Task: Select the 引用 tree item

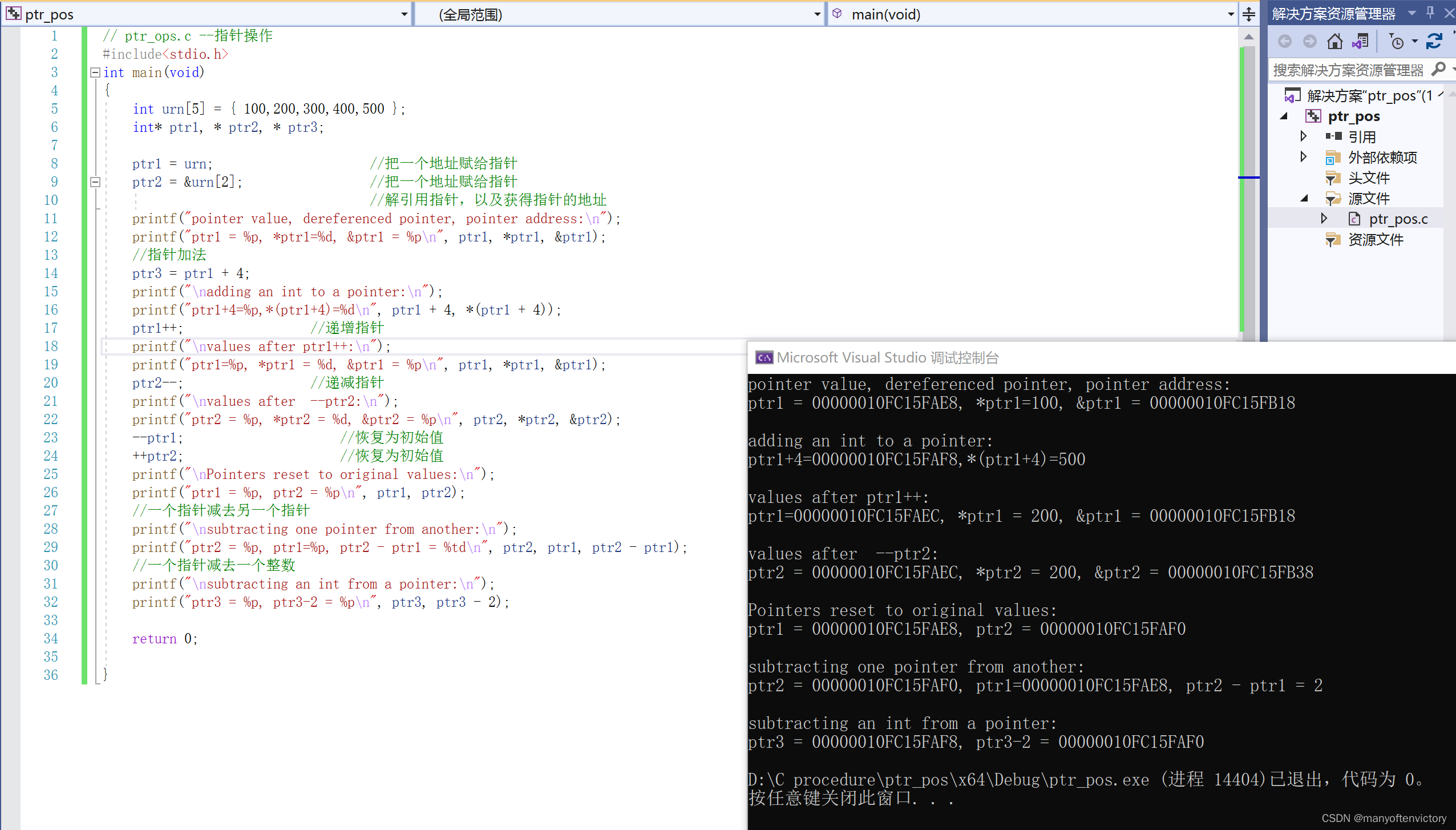Action: [1361, 137]
